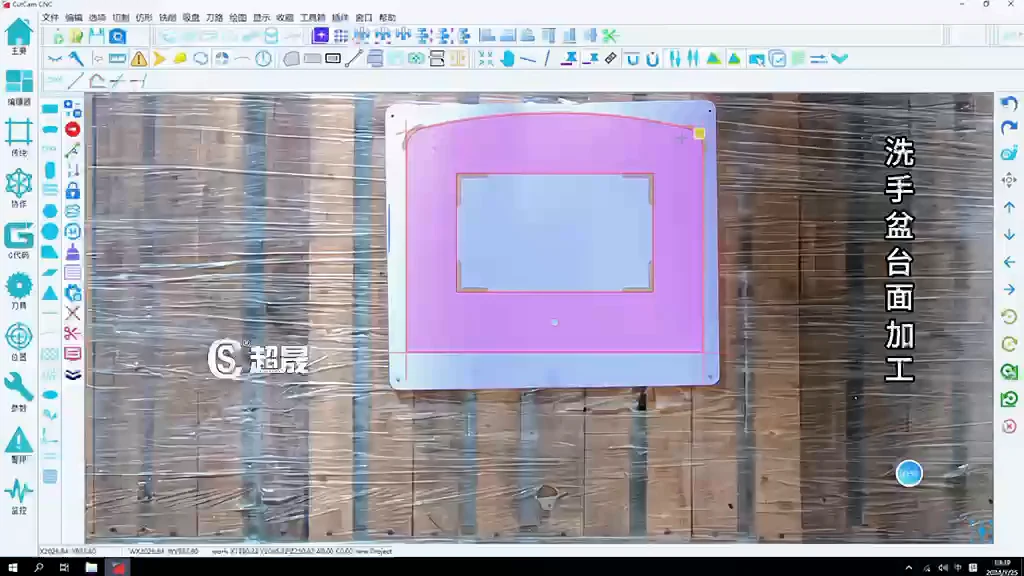The image size is (1024, 576).
Task: Open the 文件 menu
Action: [x=50, y=18]
